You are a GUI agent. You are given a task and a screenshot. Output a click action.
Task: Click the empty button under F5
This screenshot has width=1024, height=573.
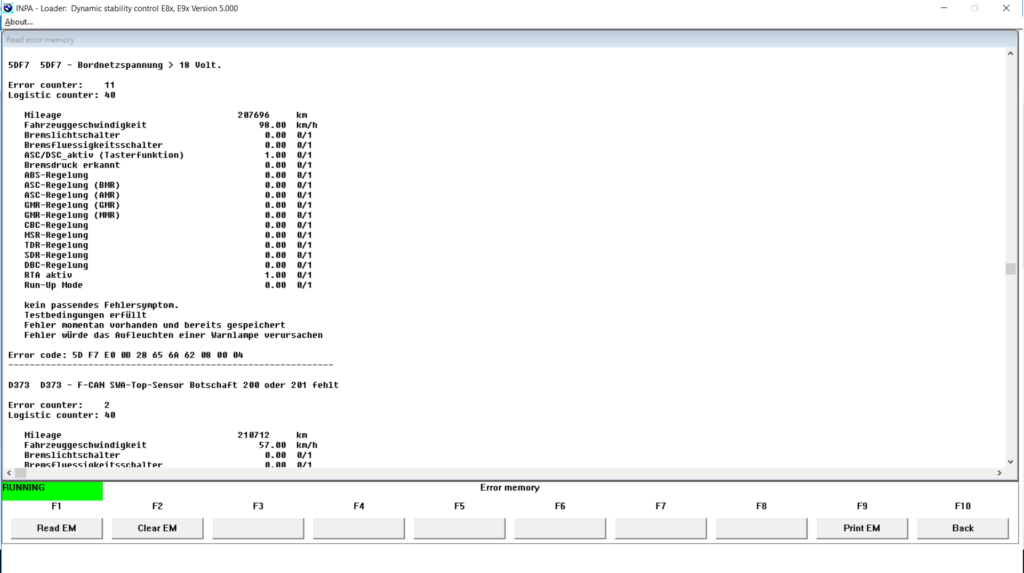click(x=459, y=528)
